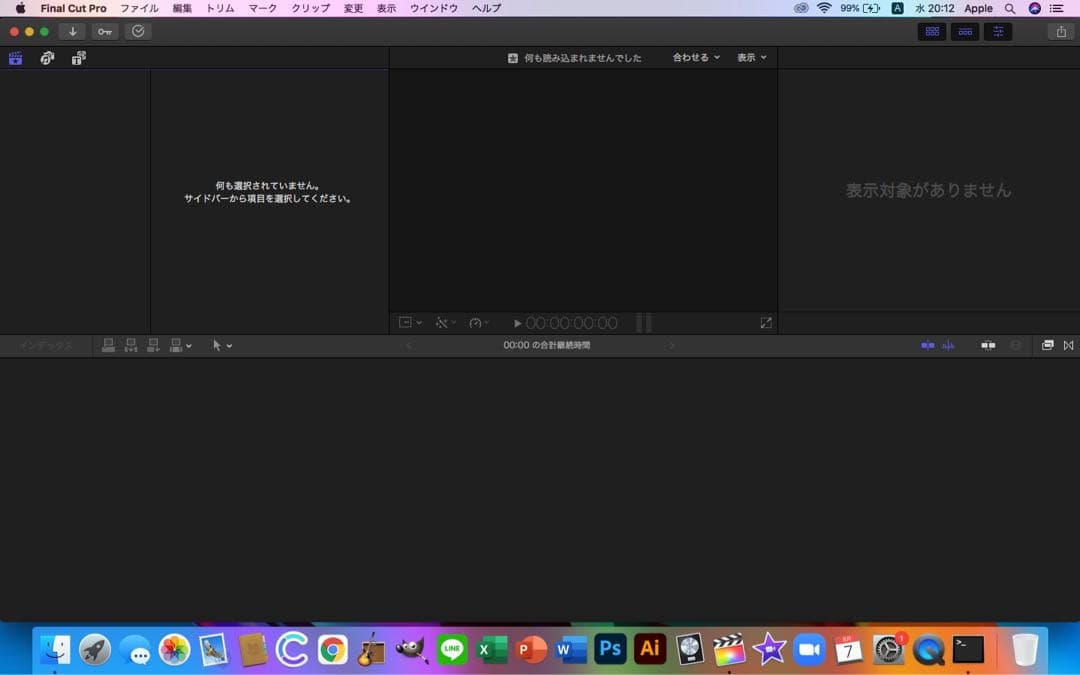The image size is (1080, 675).
Task: Open the tool selection dropdown in the timeline
Action: point(222,345)
